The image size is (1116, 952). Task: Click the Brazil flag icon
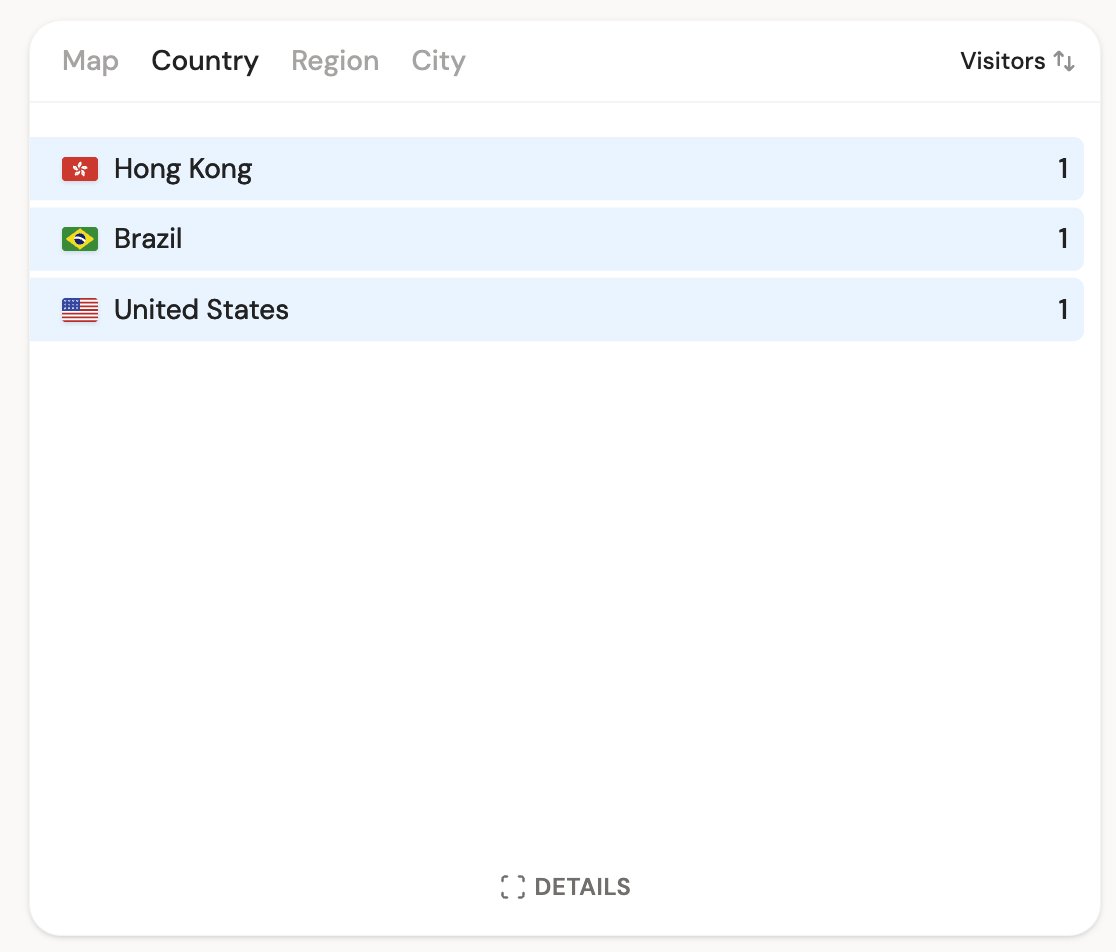point(79,238)
